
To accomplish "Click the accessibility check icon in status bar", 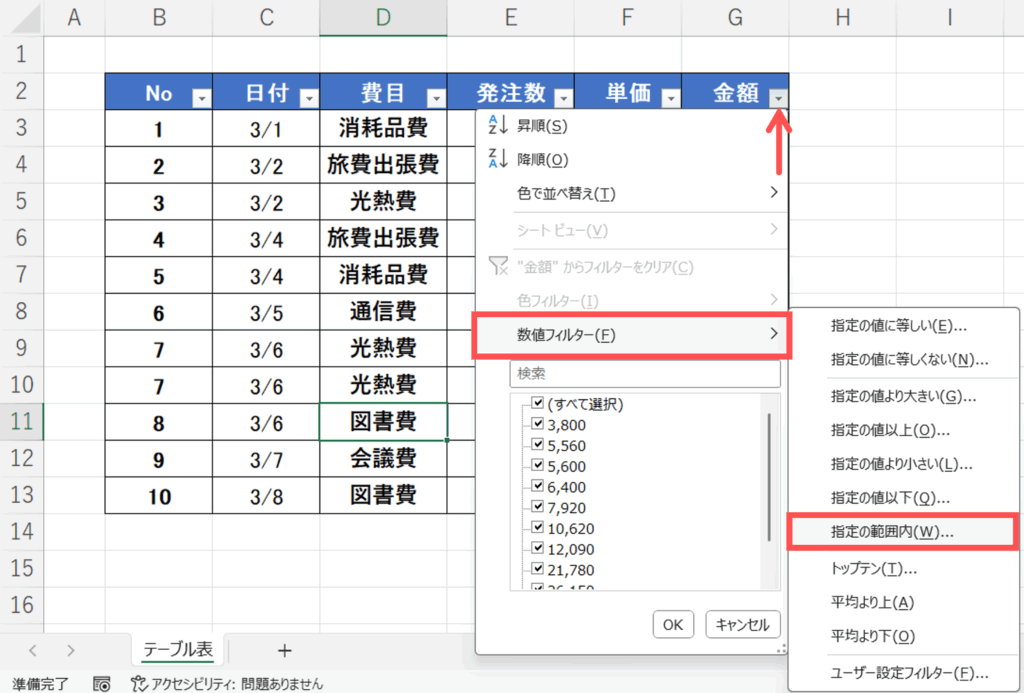I will point(139,684).
